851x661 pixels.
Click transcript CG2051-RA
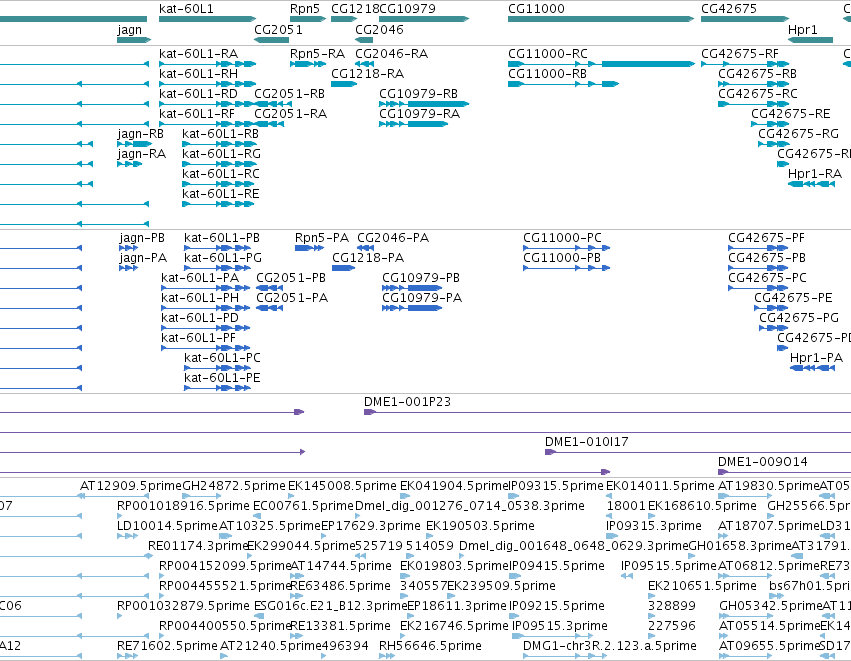[x=290, y=114]
